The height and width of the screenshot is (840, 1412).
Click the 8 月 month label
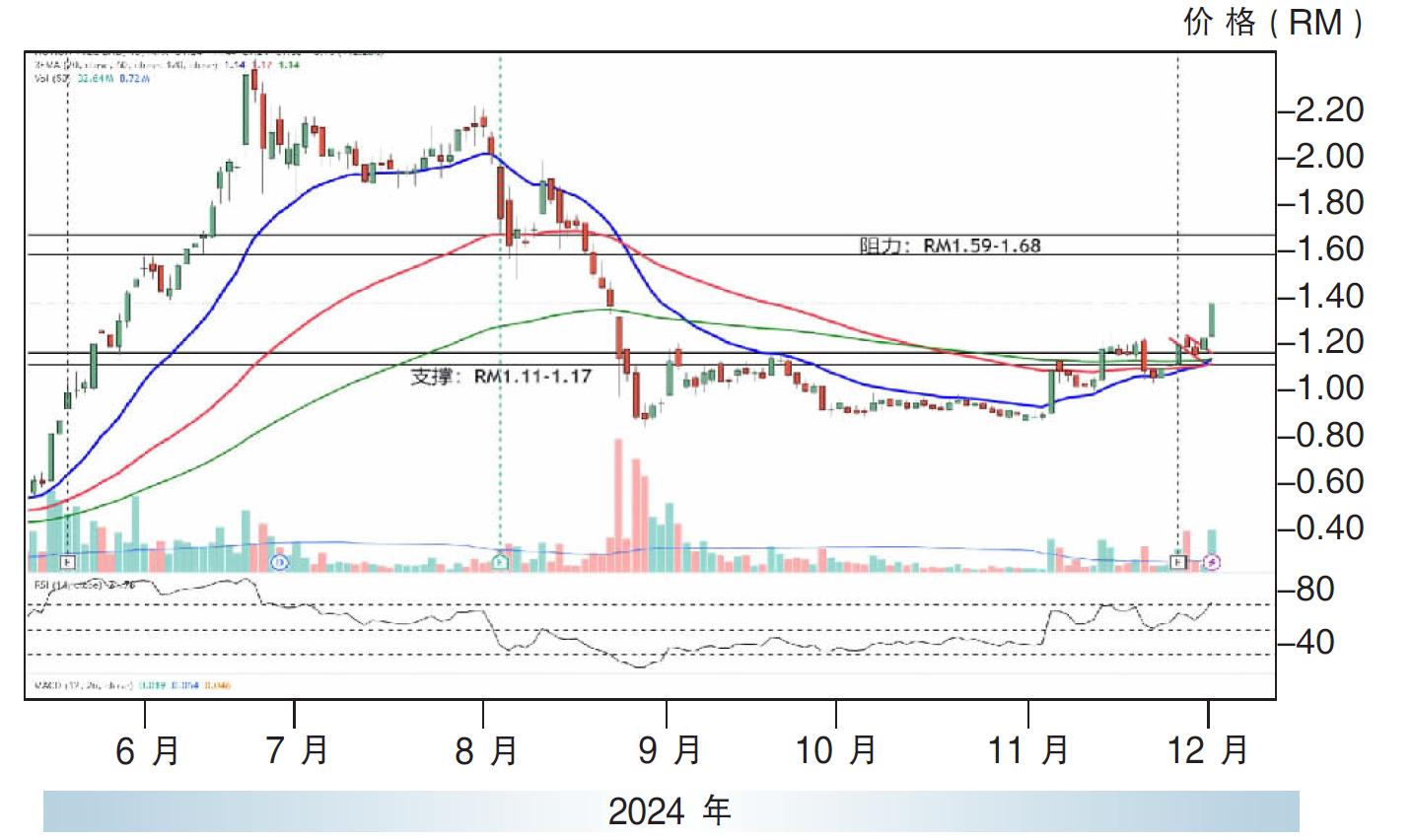(486, 751)
